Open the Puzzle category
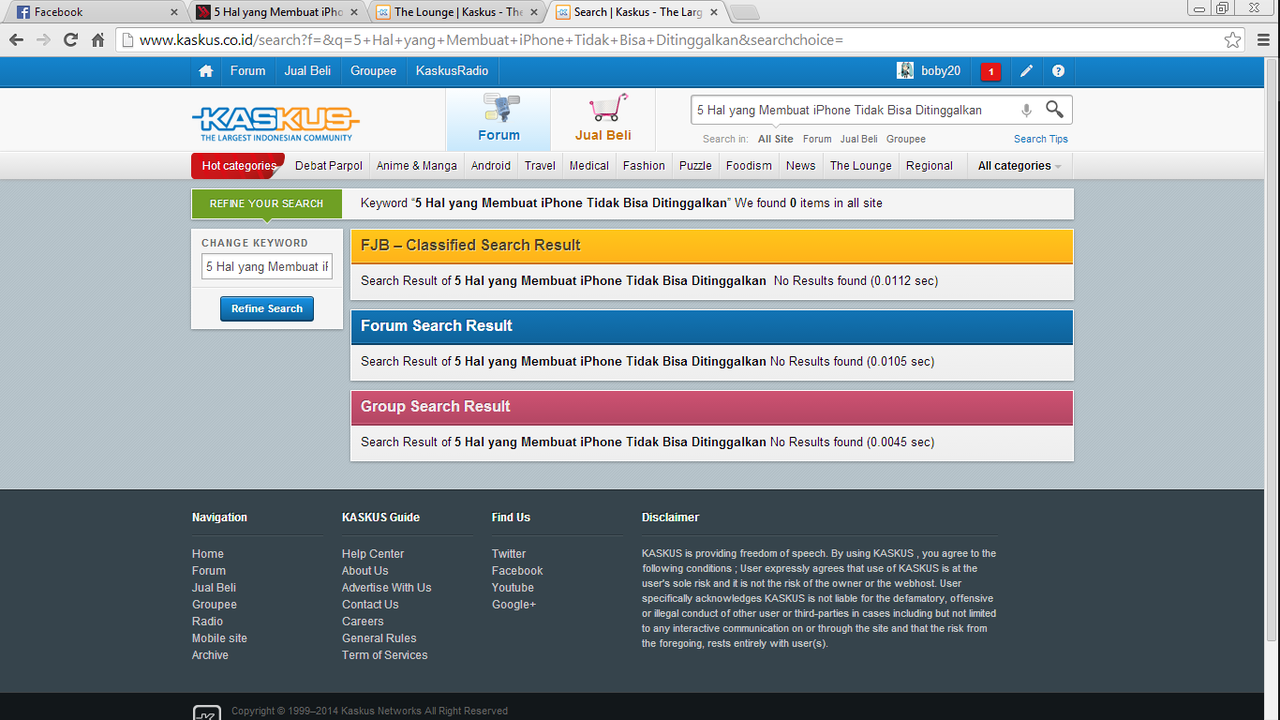1280x720 pixels. click(x=696, y=166)
